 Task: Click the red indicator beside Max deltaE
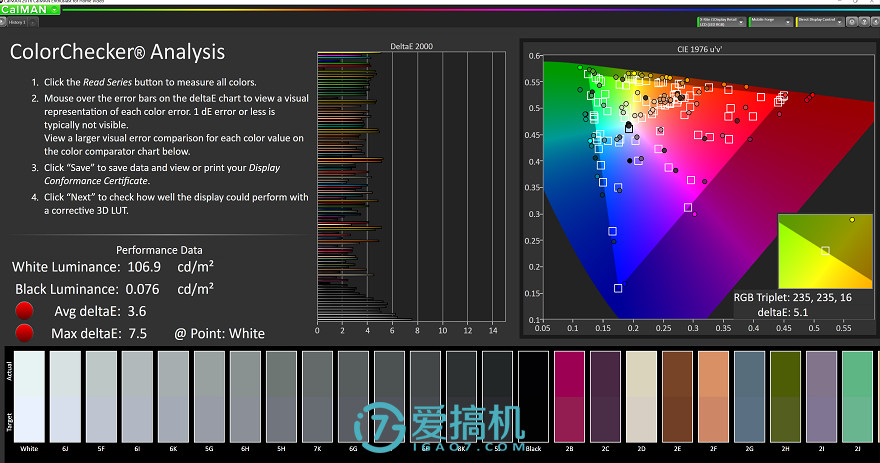(x=24, y=333)
